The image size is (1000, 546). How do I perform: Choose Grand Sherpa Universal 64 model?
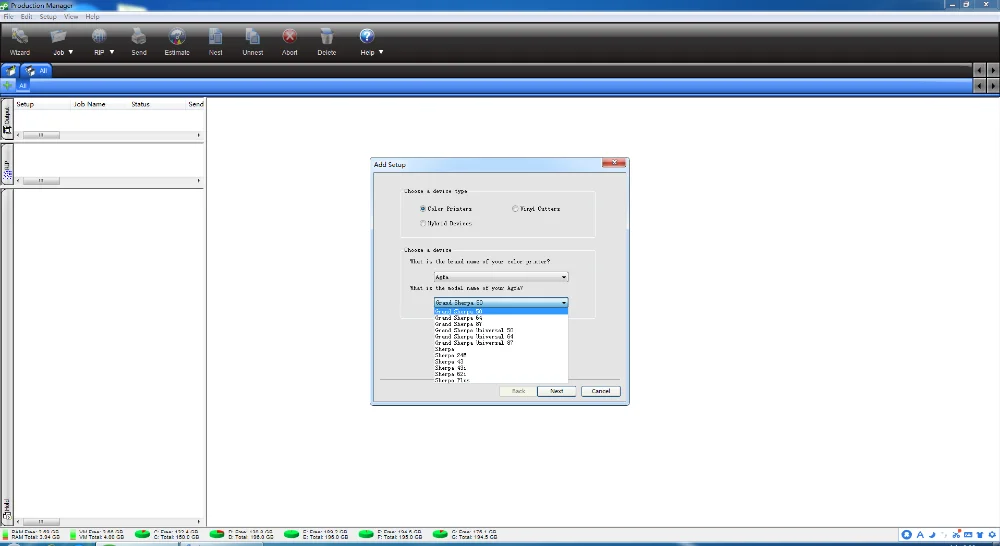click(501, 336)
